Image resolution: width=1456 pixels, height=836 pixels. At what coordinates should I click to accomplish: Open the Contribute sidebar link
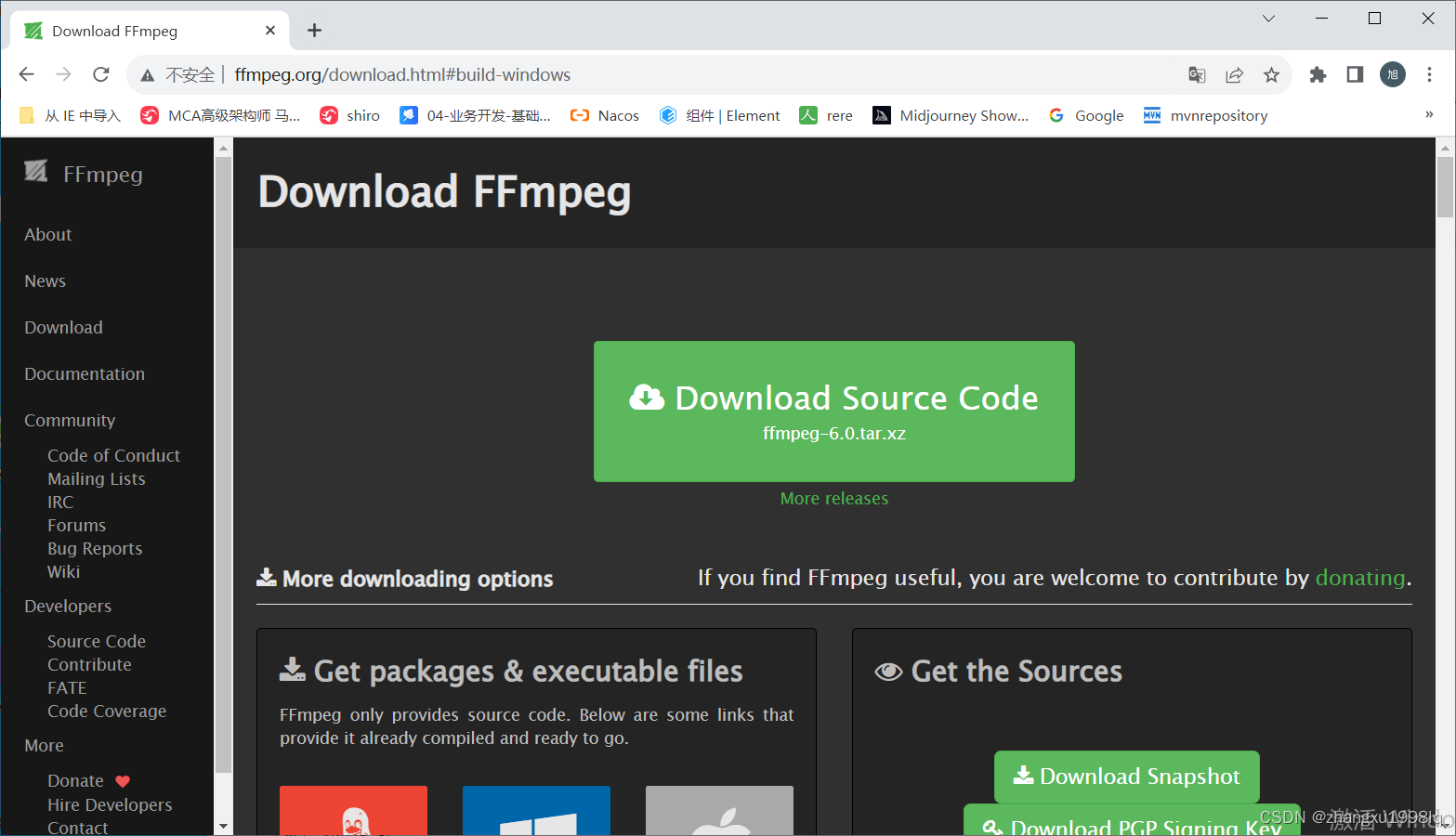(x=89, y=665)
